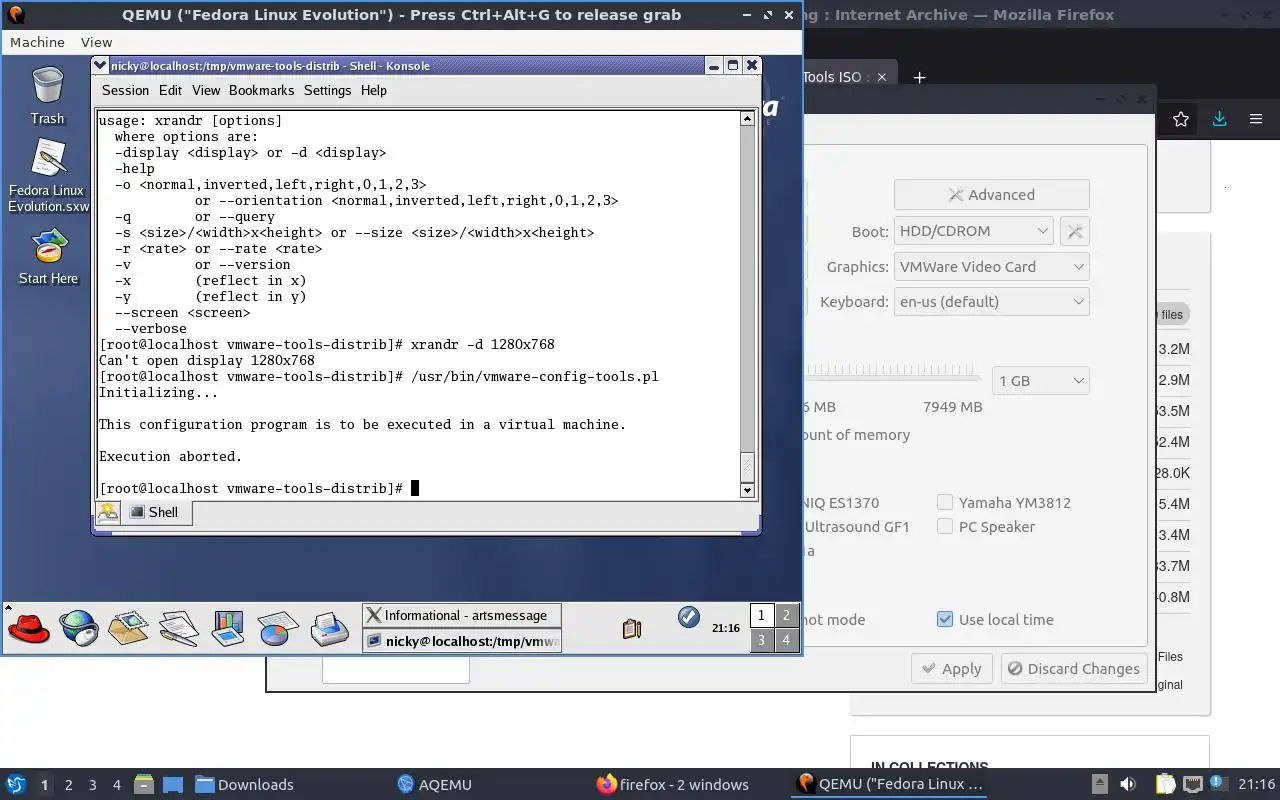1280x800 pixels.
Task: Launch the presentation chart panel icon
Action: click(228, 628)
